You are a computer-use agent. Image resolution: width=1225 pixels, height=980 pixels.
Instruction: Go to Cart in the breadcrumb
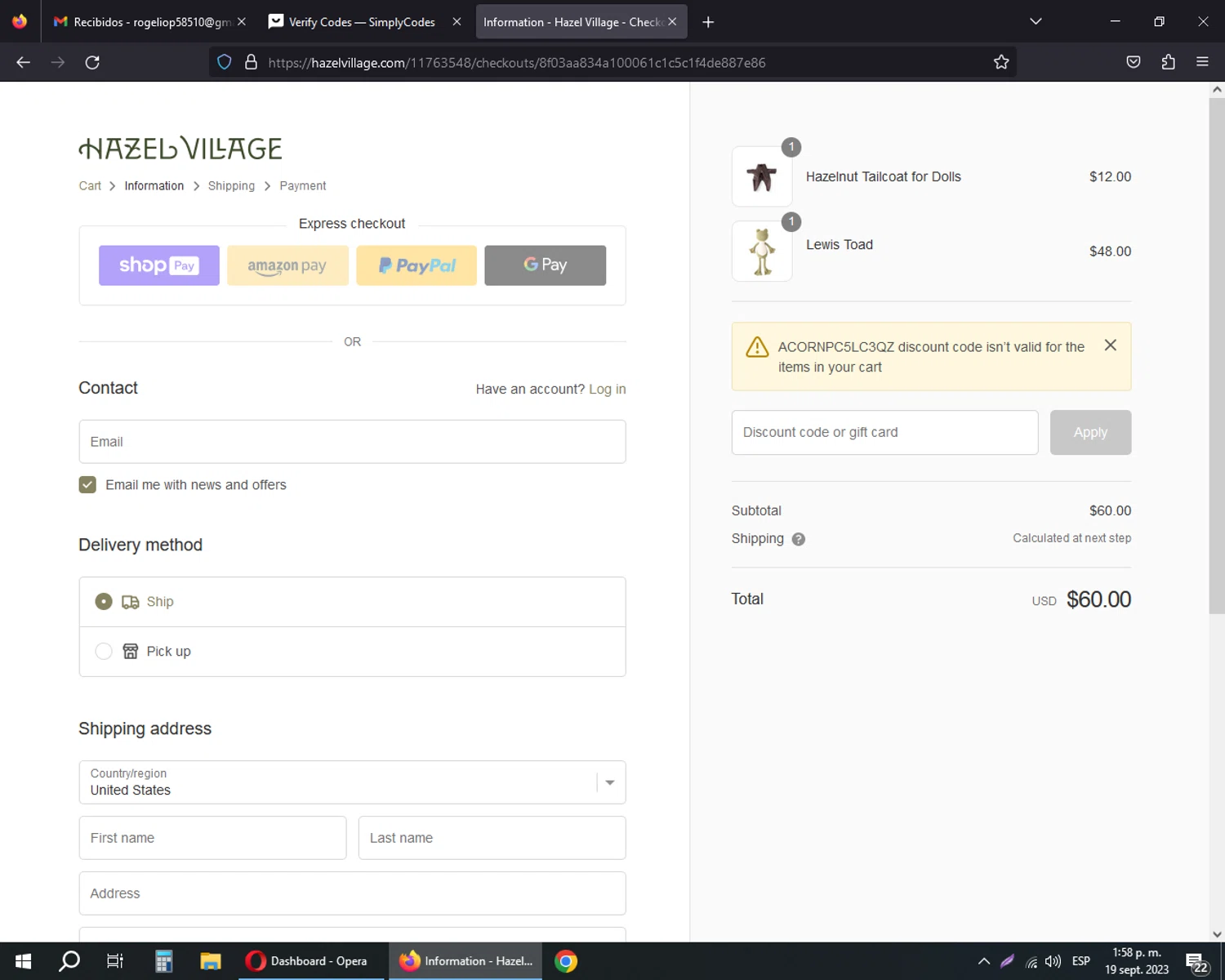pyautogui.click(x=90, y=186)
